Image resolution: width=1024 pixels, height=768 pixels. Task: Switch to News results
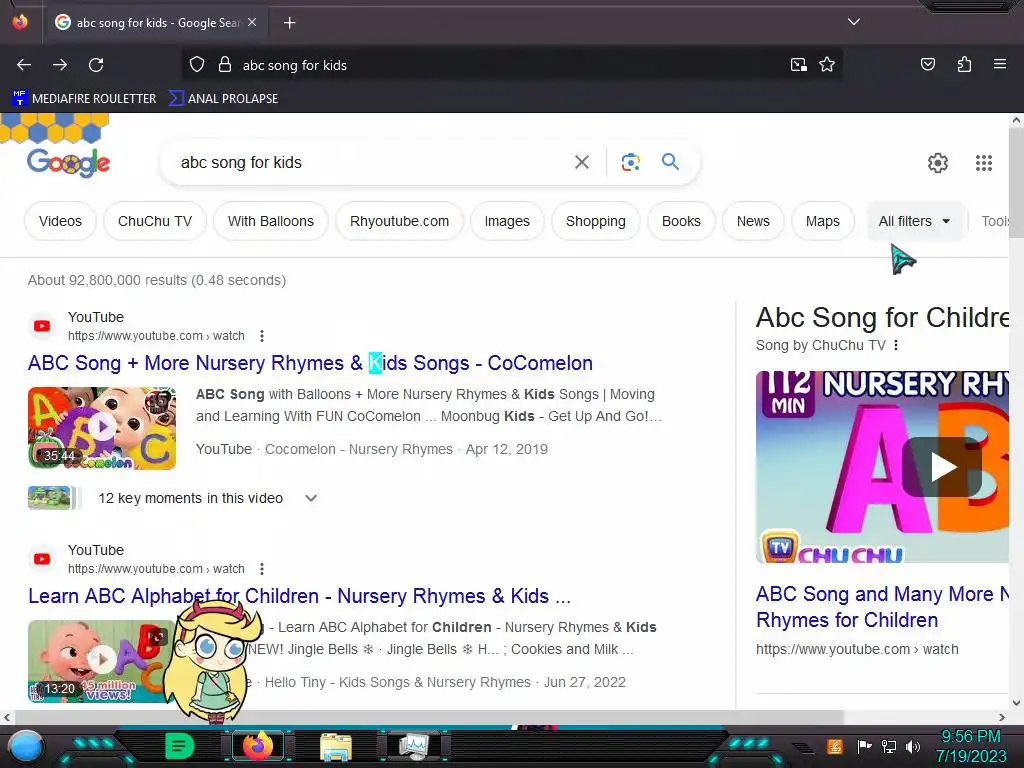[753, 221]
